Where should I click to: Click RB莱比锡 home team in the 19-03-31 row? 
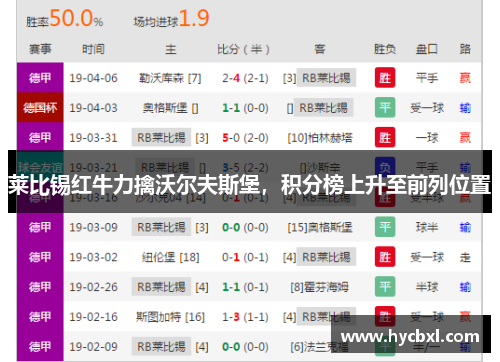point(161,137)
